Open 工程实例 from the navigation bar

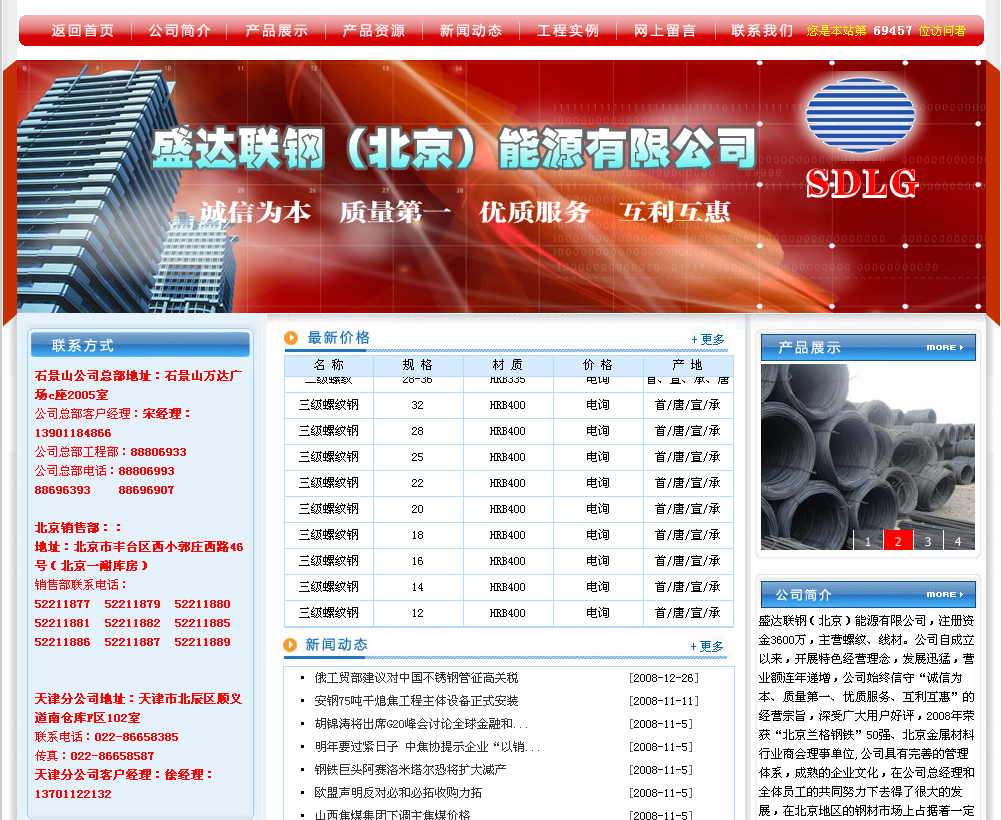568,31
